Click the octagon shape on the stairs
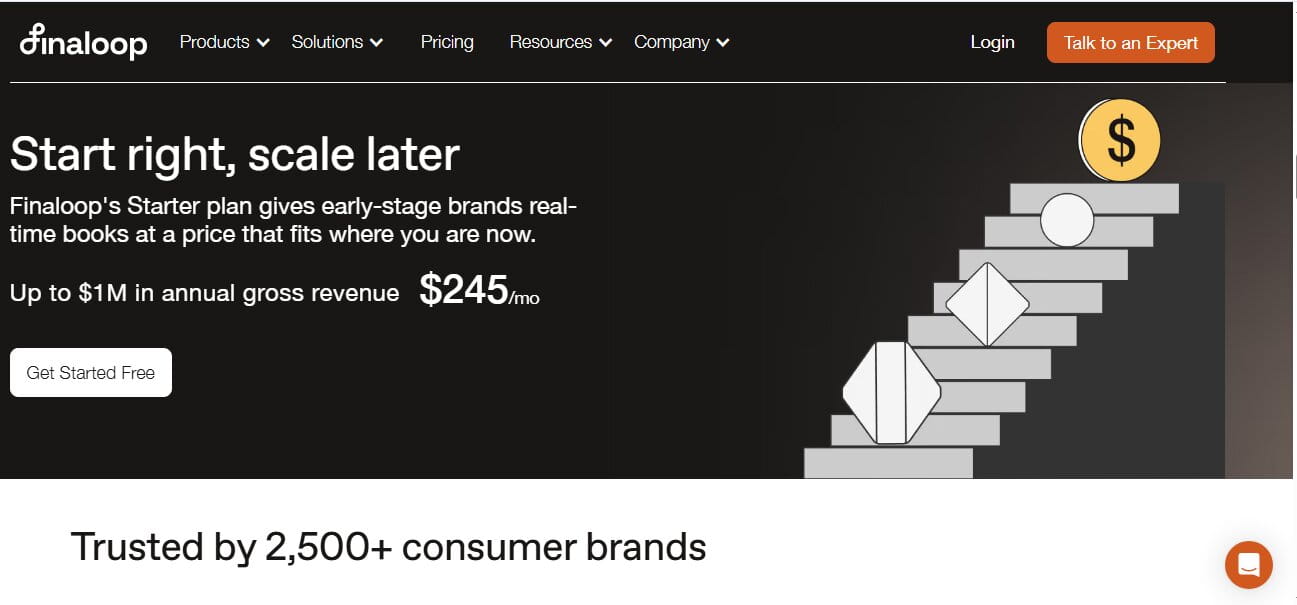 (x=891, y=392)
